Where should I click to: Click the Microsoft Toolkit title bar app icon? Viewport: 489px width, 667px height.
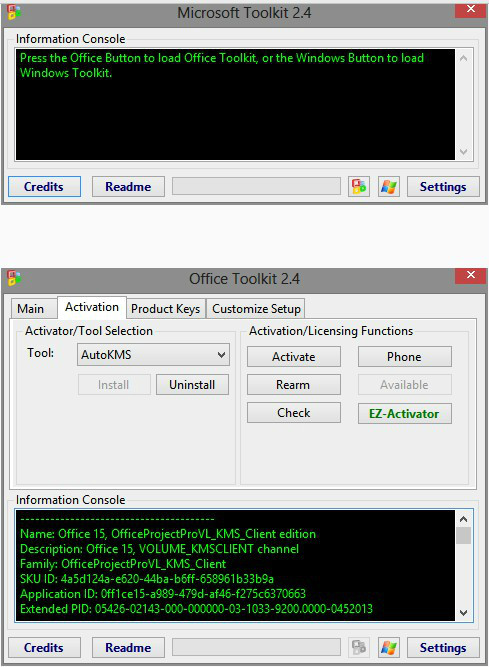(14, 12)
